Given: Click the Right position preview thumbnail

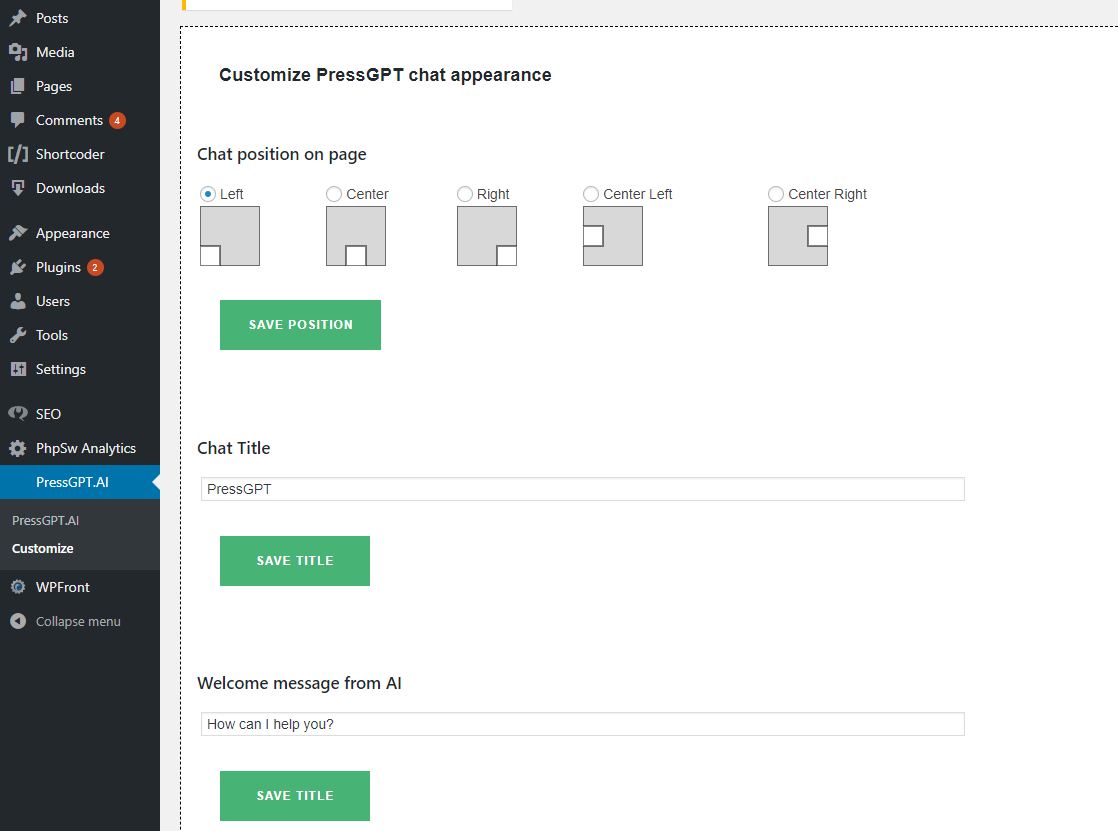Looking at the screenshot, I should (x=487, y=236).
